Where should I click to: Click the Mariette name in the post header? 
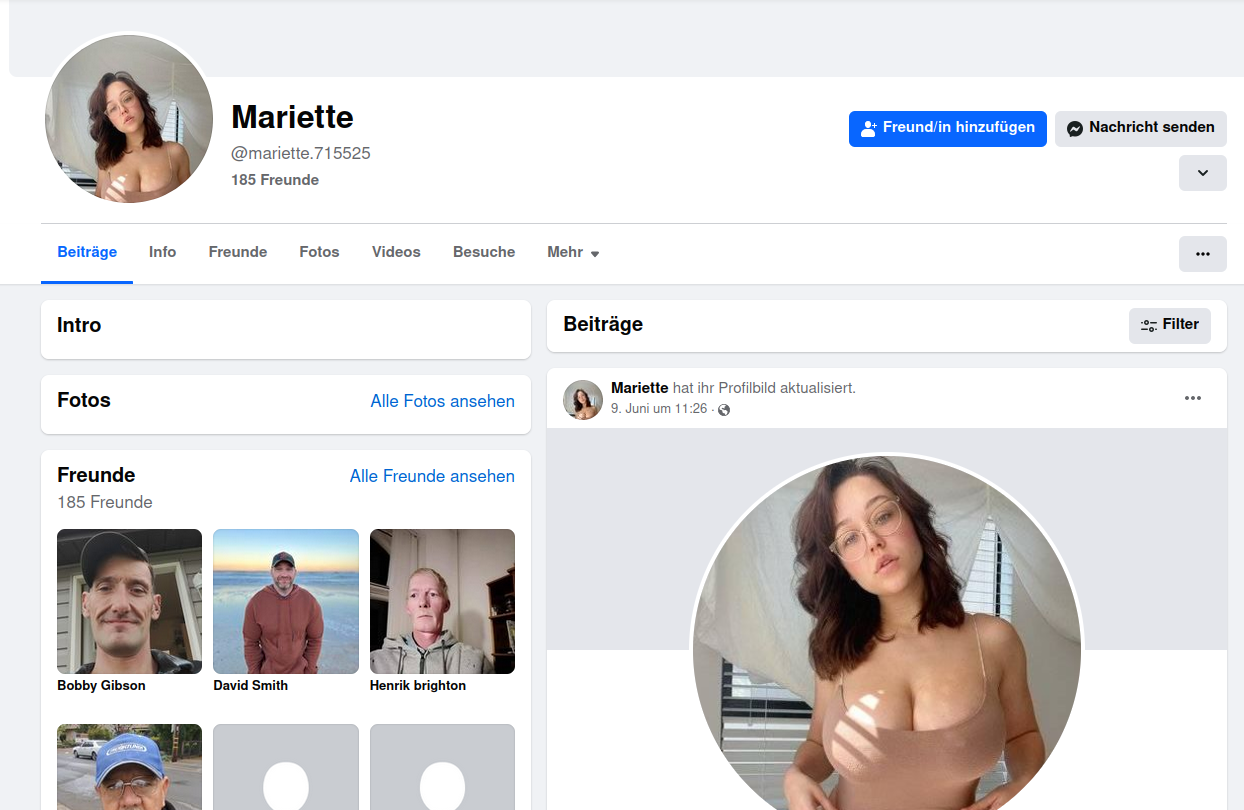point(640,388)
